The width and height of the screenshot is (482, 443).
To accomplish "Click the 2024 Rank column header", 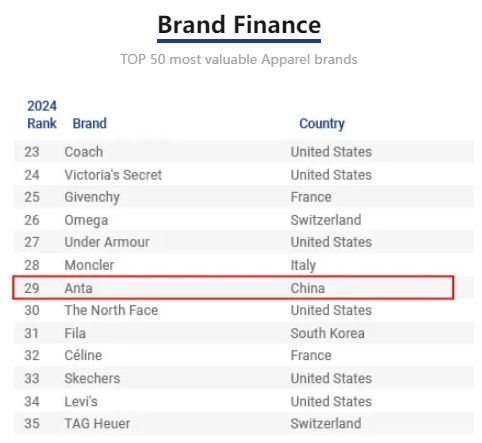I will pos(42,115).
